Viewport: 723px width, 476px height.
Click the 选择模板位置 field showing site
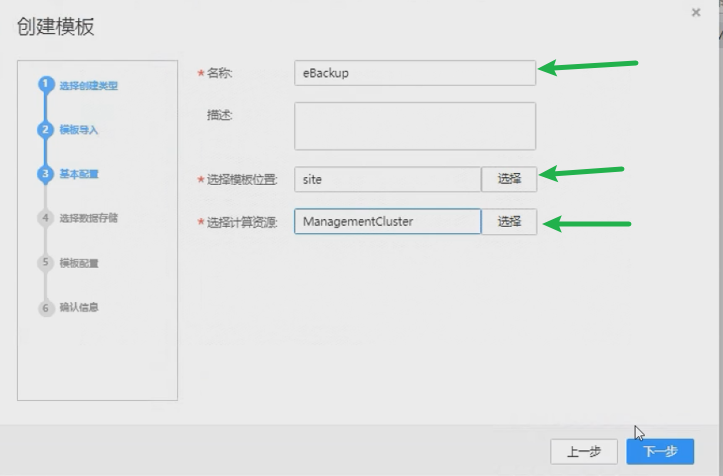pyautogui.click(x=387, y=179)
